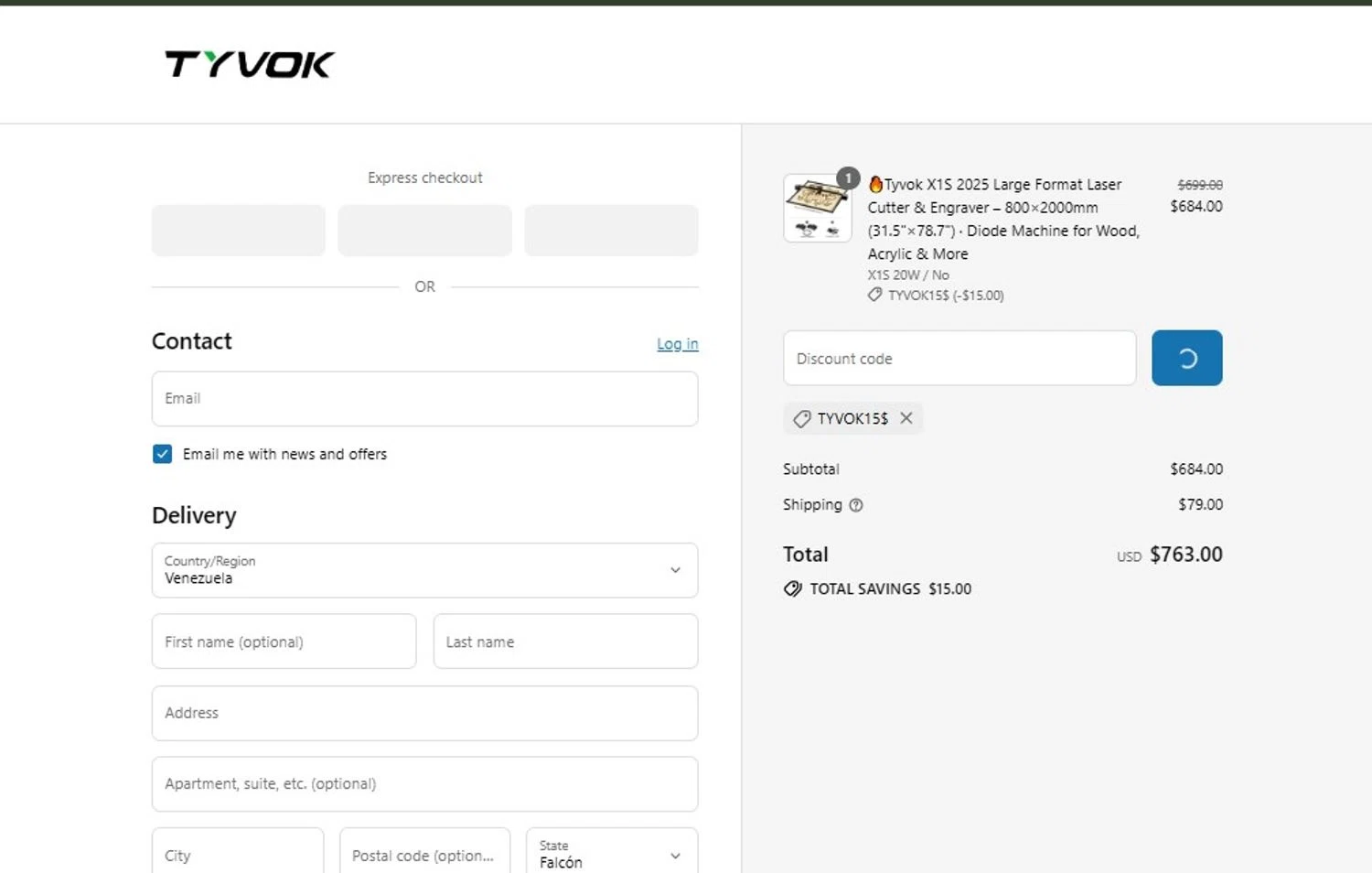This screenshot has width=1372, height=873.
Task: Click the Total amount $763.00
Action: coord(1185,555)
